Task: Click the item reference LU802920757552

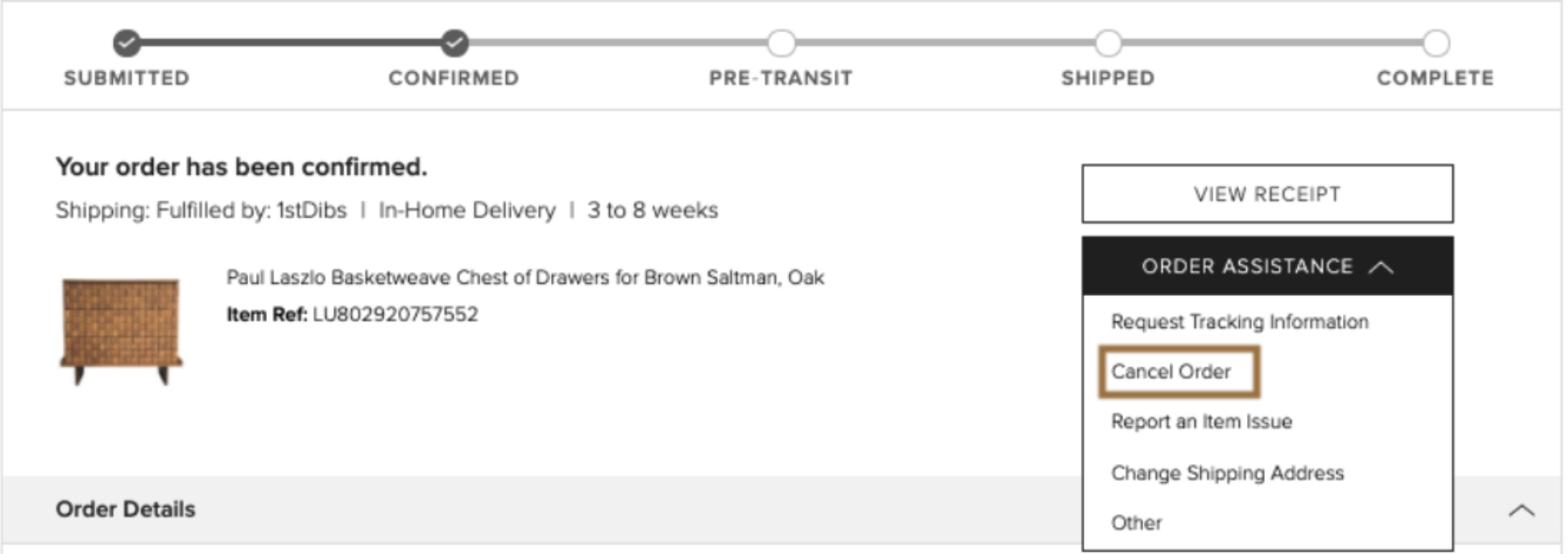Action: 395,314
